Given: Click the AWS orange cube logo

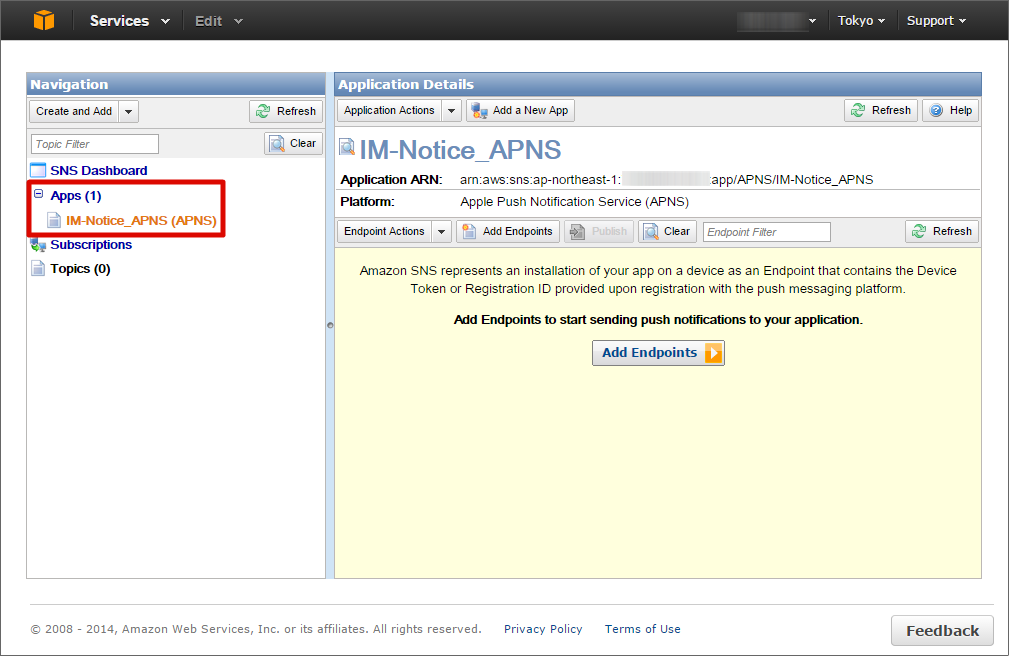Looking at the screenshot, I should pyautogui.click(x=44, y=20).
